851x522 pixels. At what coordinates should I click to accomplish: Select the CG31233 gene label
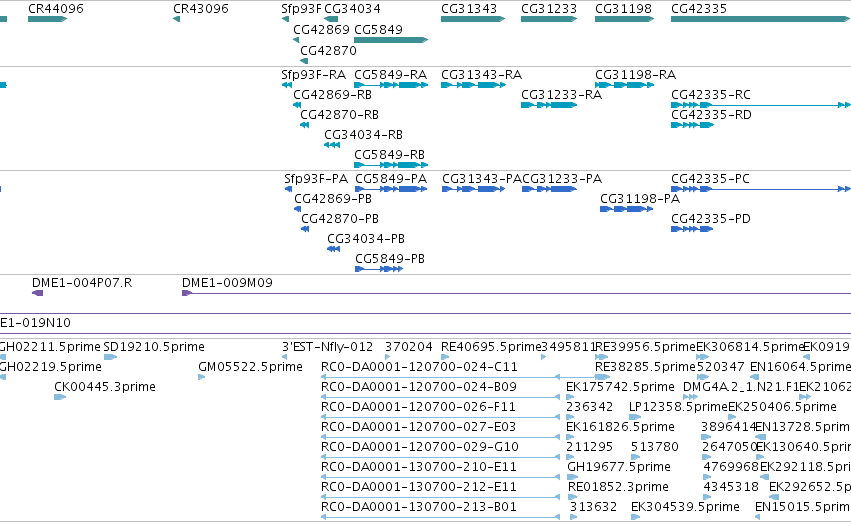(549, 9)
